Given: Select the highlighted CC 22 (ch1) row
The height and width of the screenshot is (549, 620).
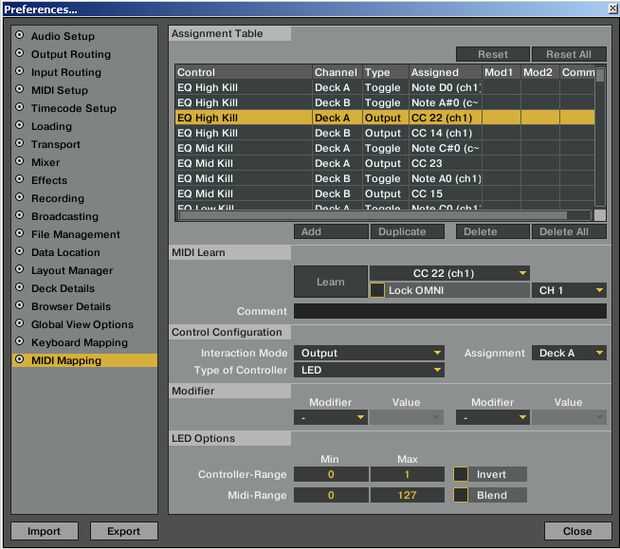Looking at the screenshot, I should tap(385, 118).
